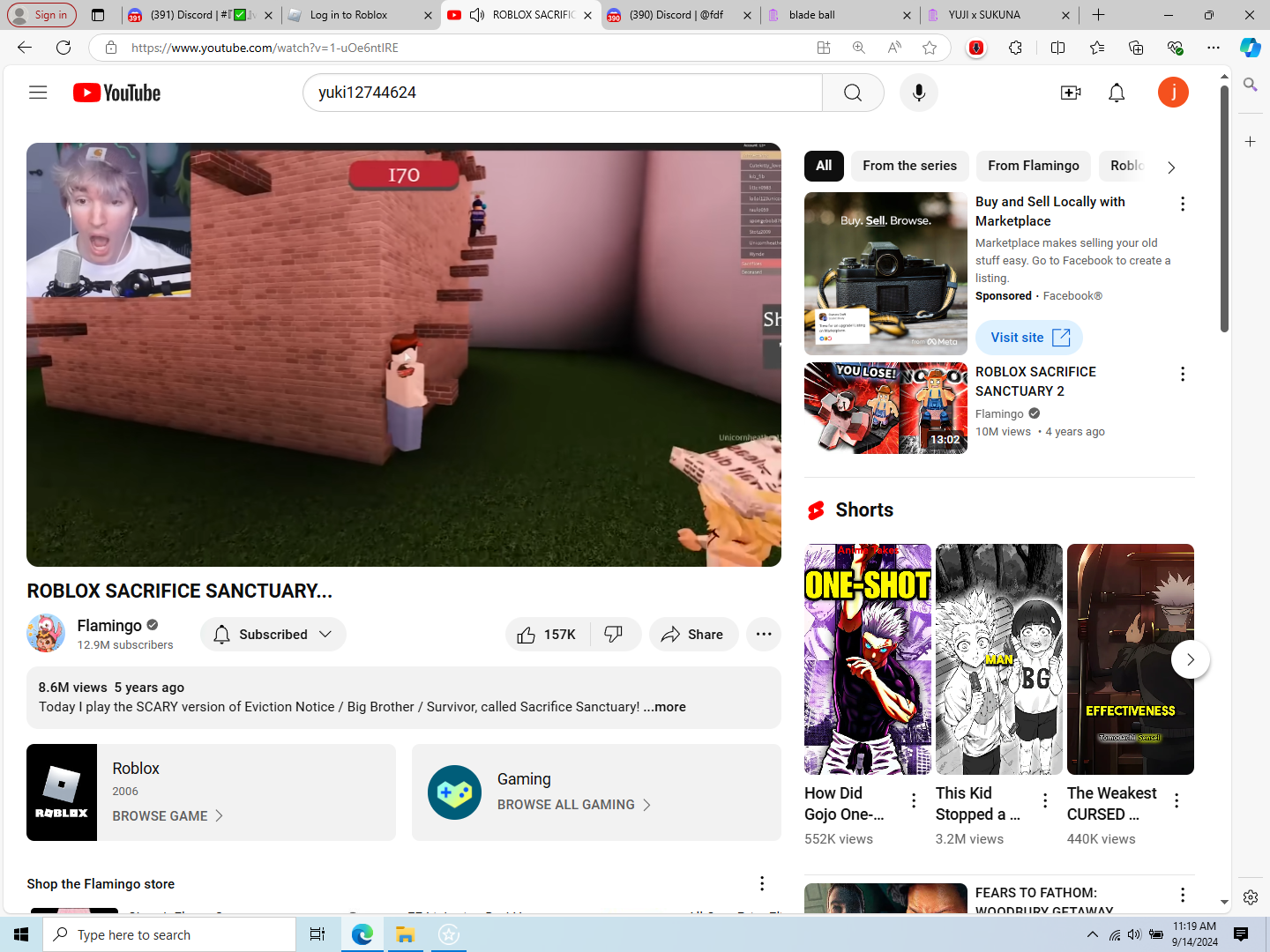The height and width of the screenshot is (952, 1270).
Task: Open Windows Task View icon
Action: [317, 934]
